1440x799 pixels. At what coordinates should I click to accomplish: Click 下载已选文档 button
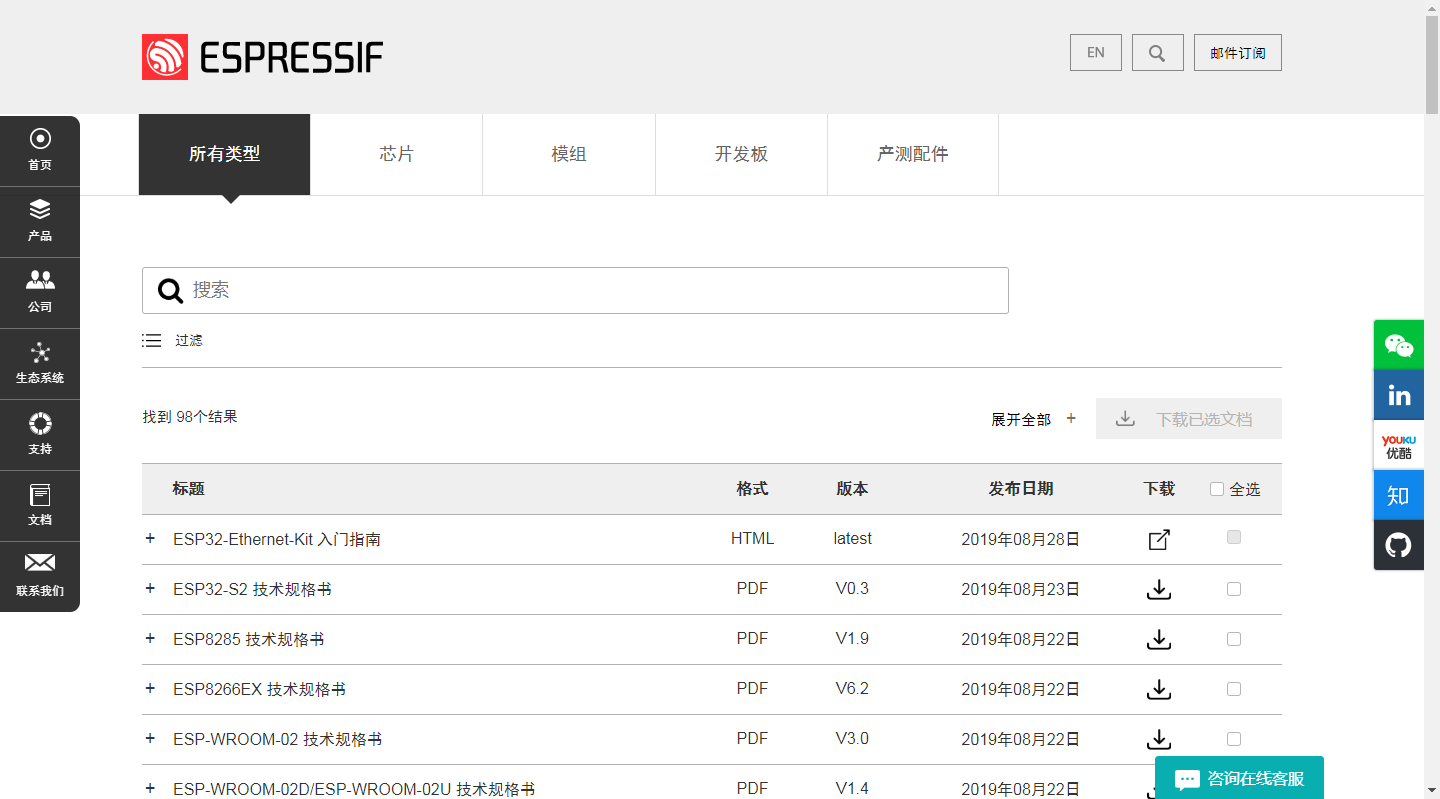[x=1189, y=419]
